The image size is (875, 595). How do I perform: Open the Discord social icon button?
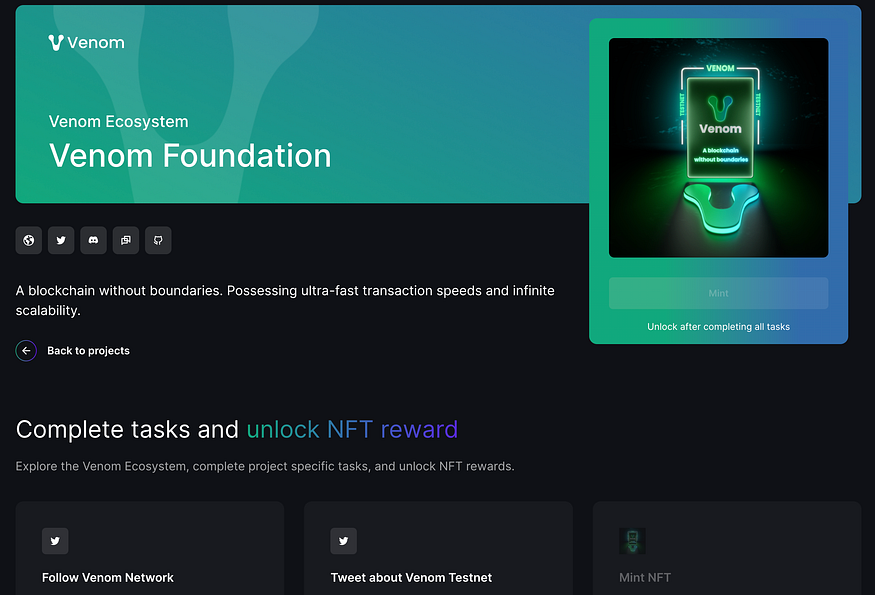(x=93, y=241)
